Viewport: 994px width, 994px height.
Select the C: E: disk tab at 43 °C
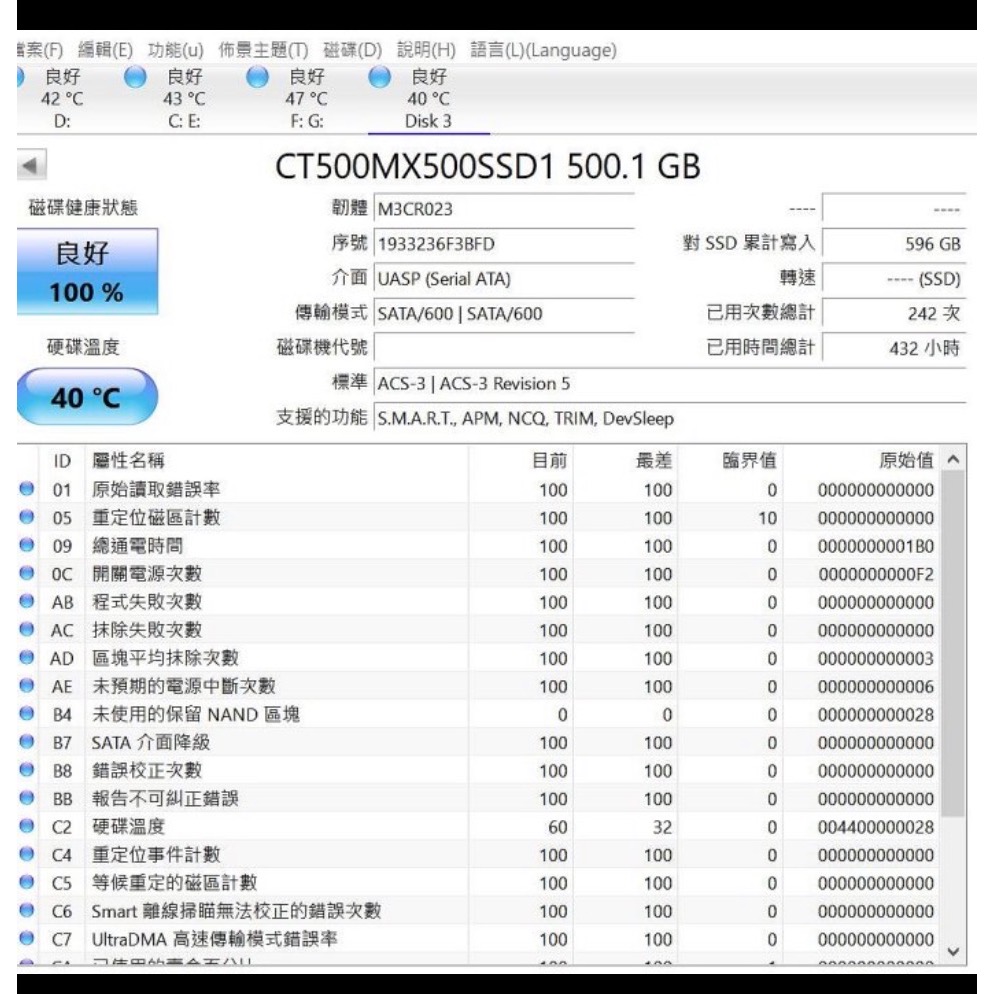(184, 99)
